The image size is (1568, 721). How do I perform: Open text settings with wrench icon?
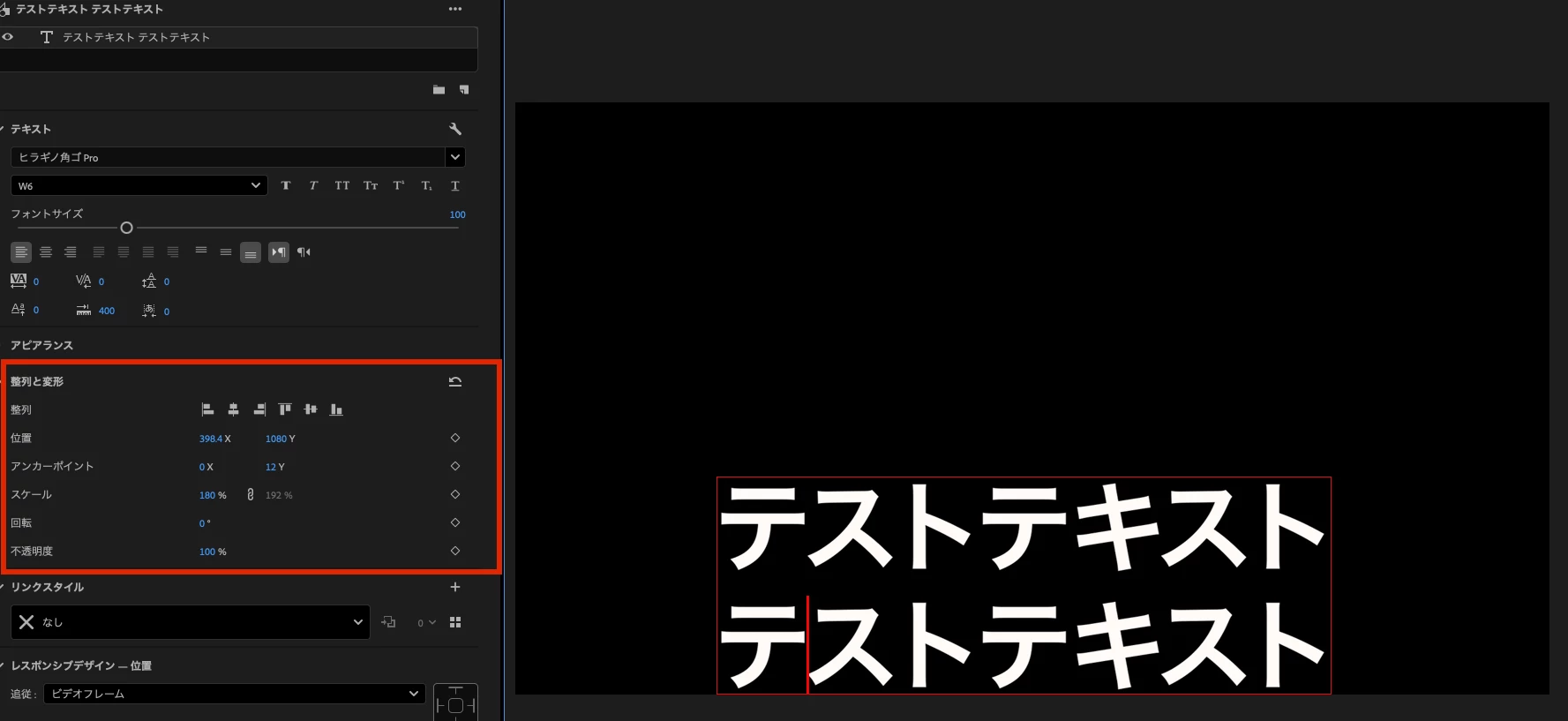coord(455,129)
